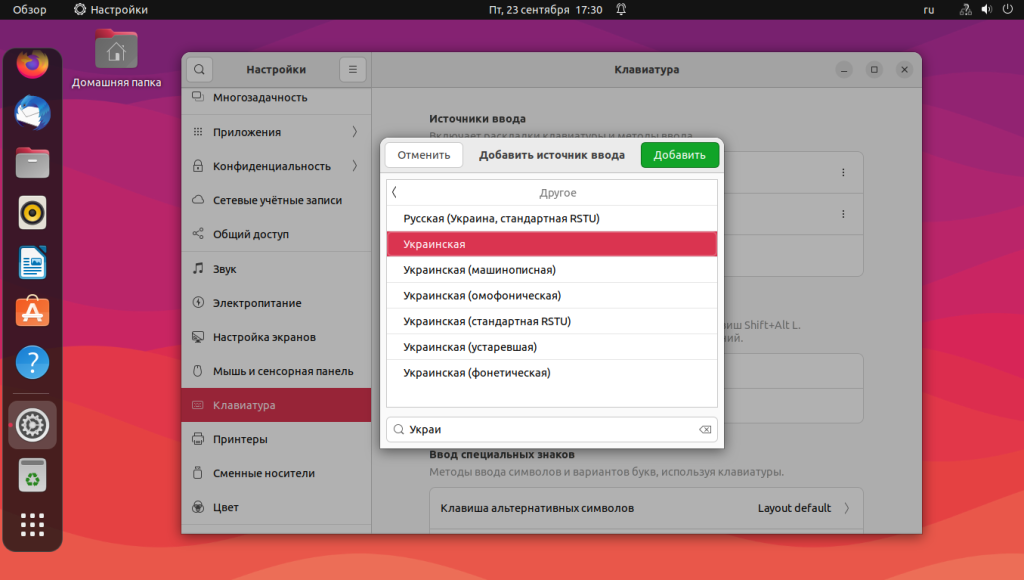Open Ubuntu Software from the dock

pyautogui.click(x=32, y=312)
